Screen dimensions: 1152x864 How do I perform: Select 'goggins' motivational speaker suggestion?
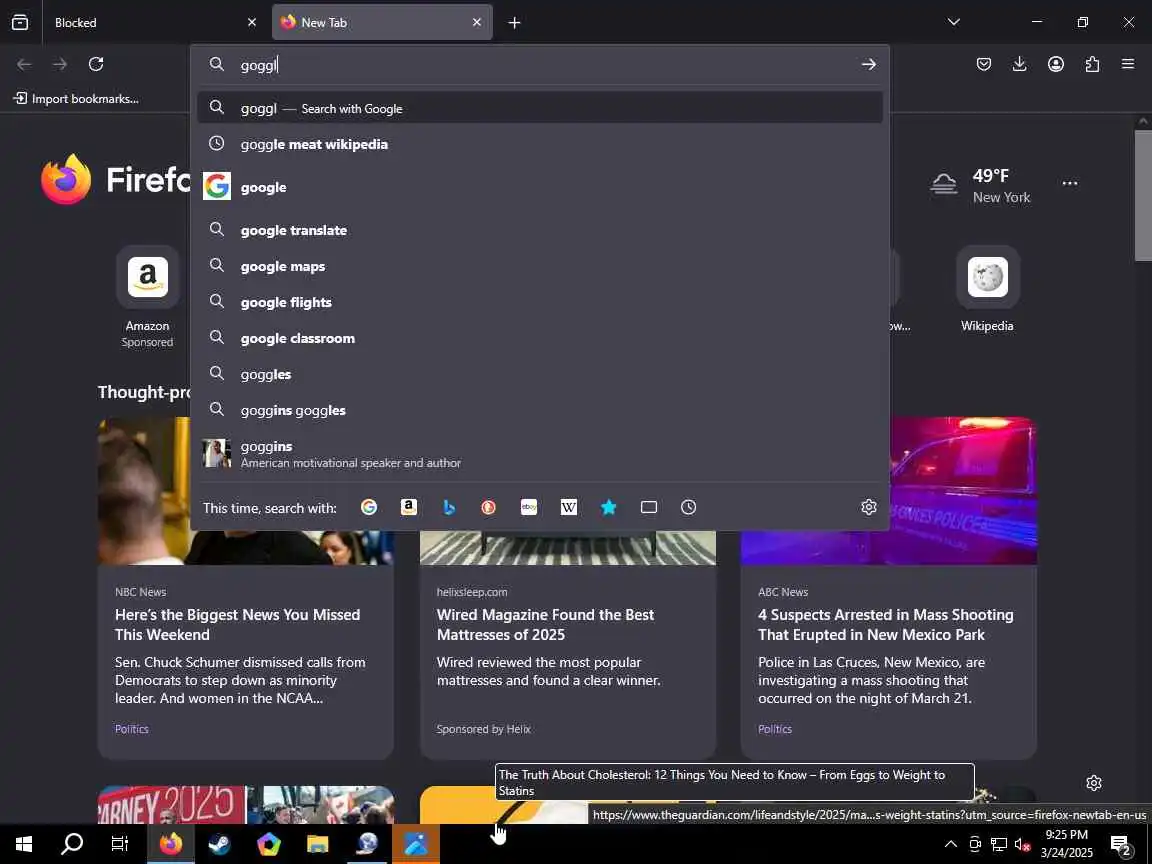(x=540, y=454)
